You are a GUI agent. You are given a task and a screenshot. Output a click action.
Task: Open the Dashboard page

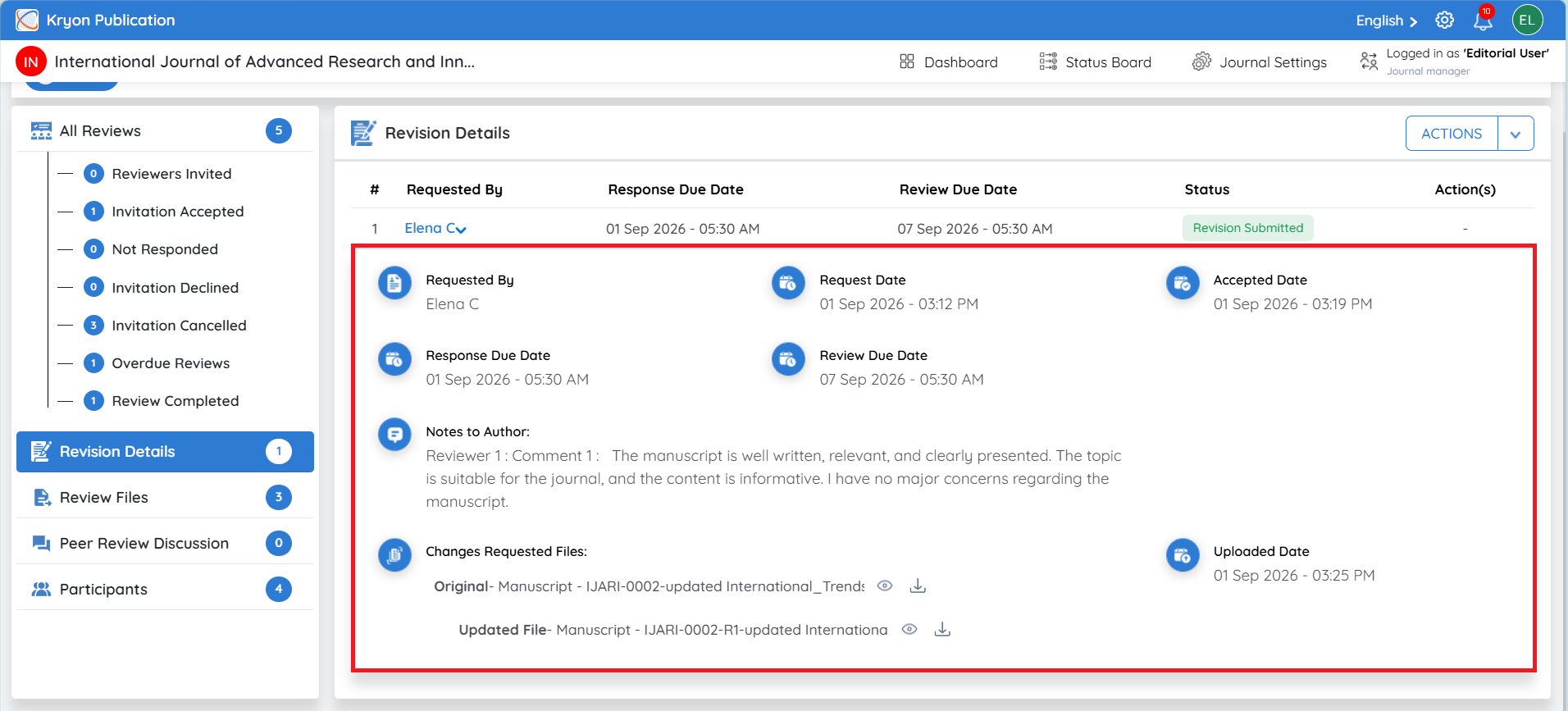(949, 62)
